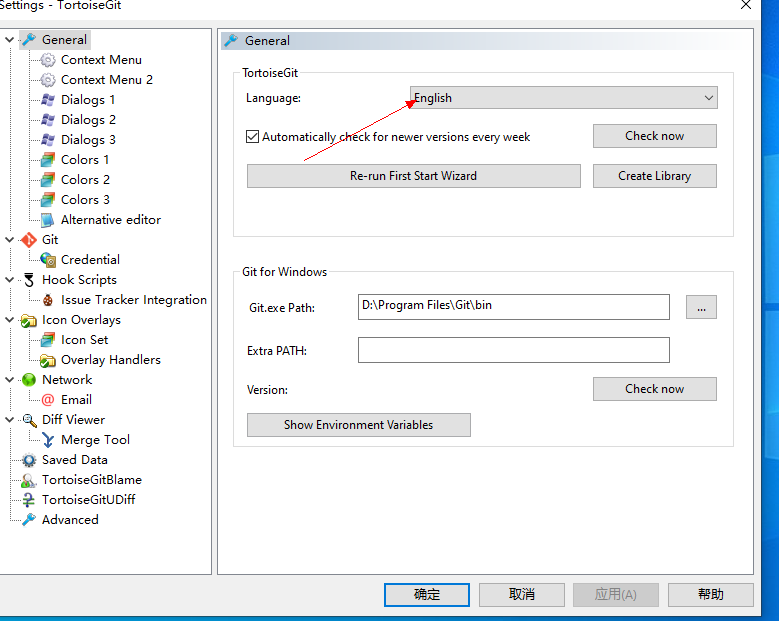Browse for Git.exe path
Image resolution: width=779 pixels, height=621 pixels.
tap(701, 307)
